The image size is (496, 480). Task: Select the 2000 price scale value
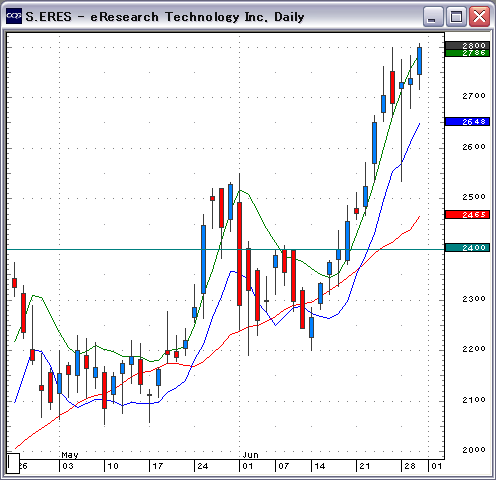tap(474, 450)
